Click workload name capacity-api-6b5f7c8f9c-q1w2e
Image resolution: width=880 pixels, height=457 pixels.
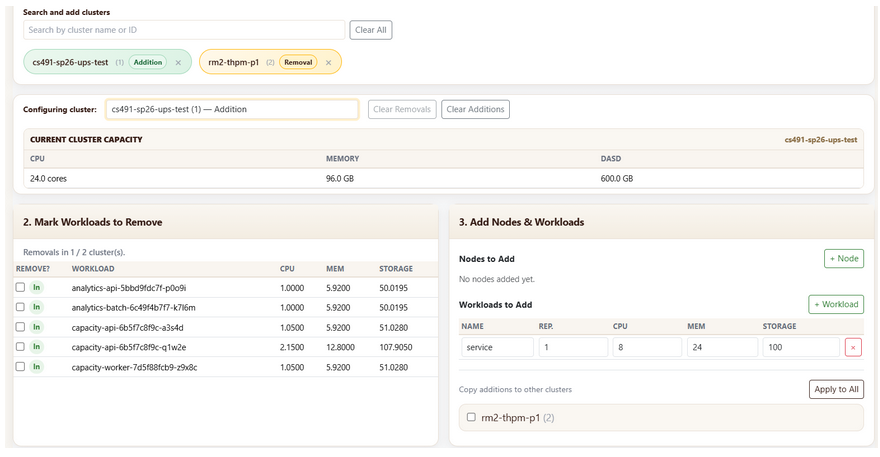(x=129, y=348)
